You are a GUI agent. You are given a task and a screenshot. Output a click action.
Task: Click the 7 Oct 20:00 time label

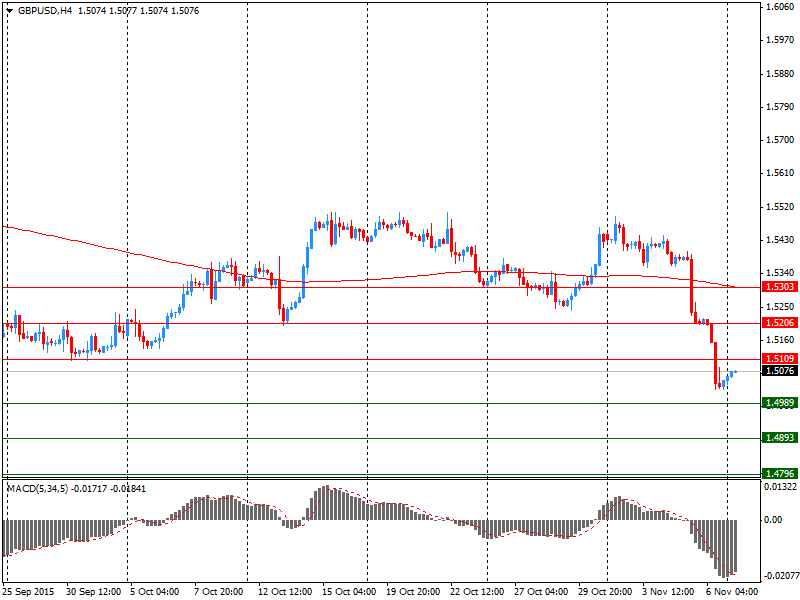coord(219,592)
